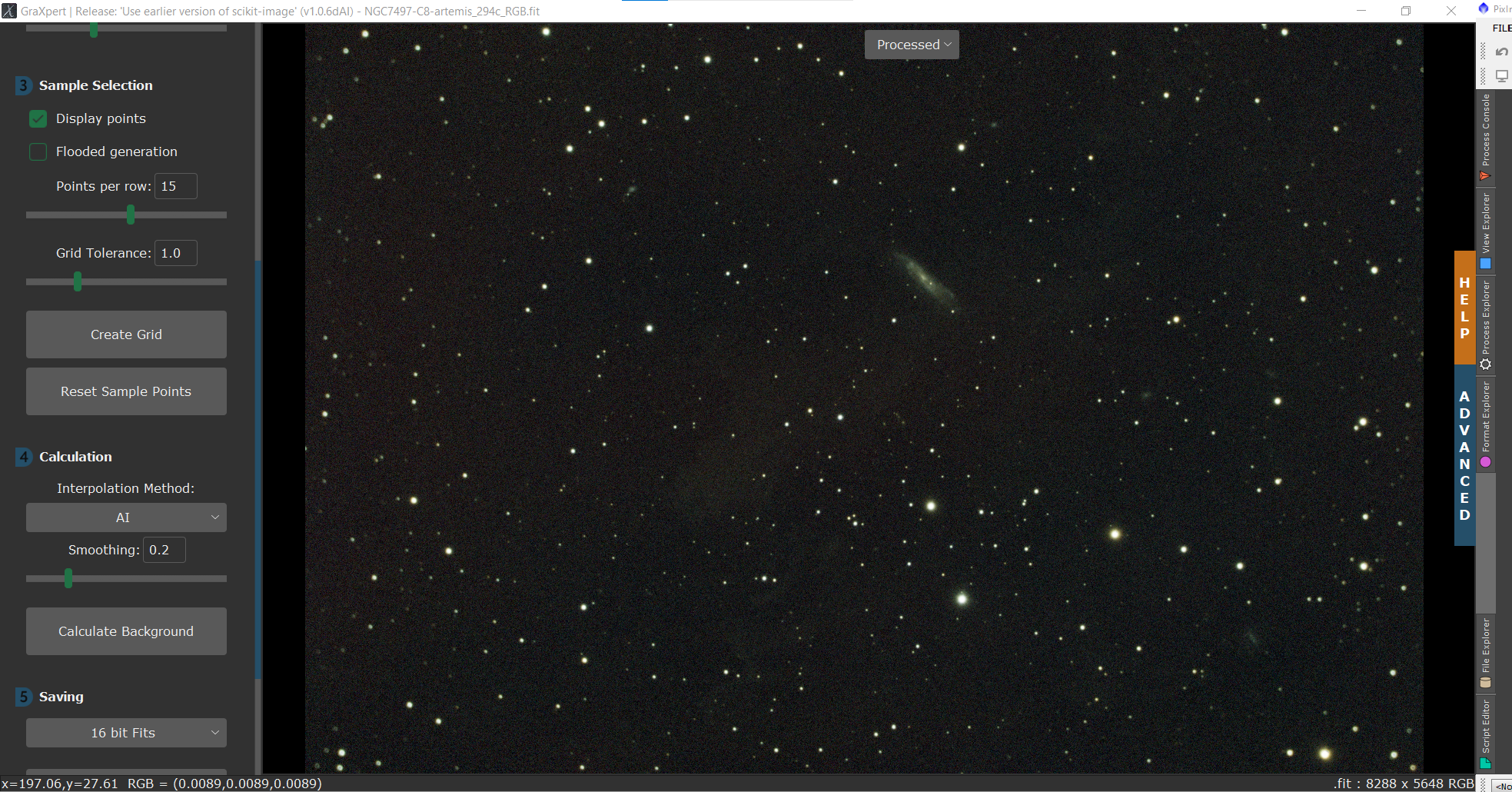1512x792 pixels.
Task: Click the Calculate Background button
Action: point(126,631)
